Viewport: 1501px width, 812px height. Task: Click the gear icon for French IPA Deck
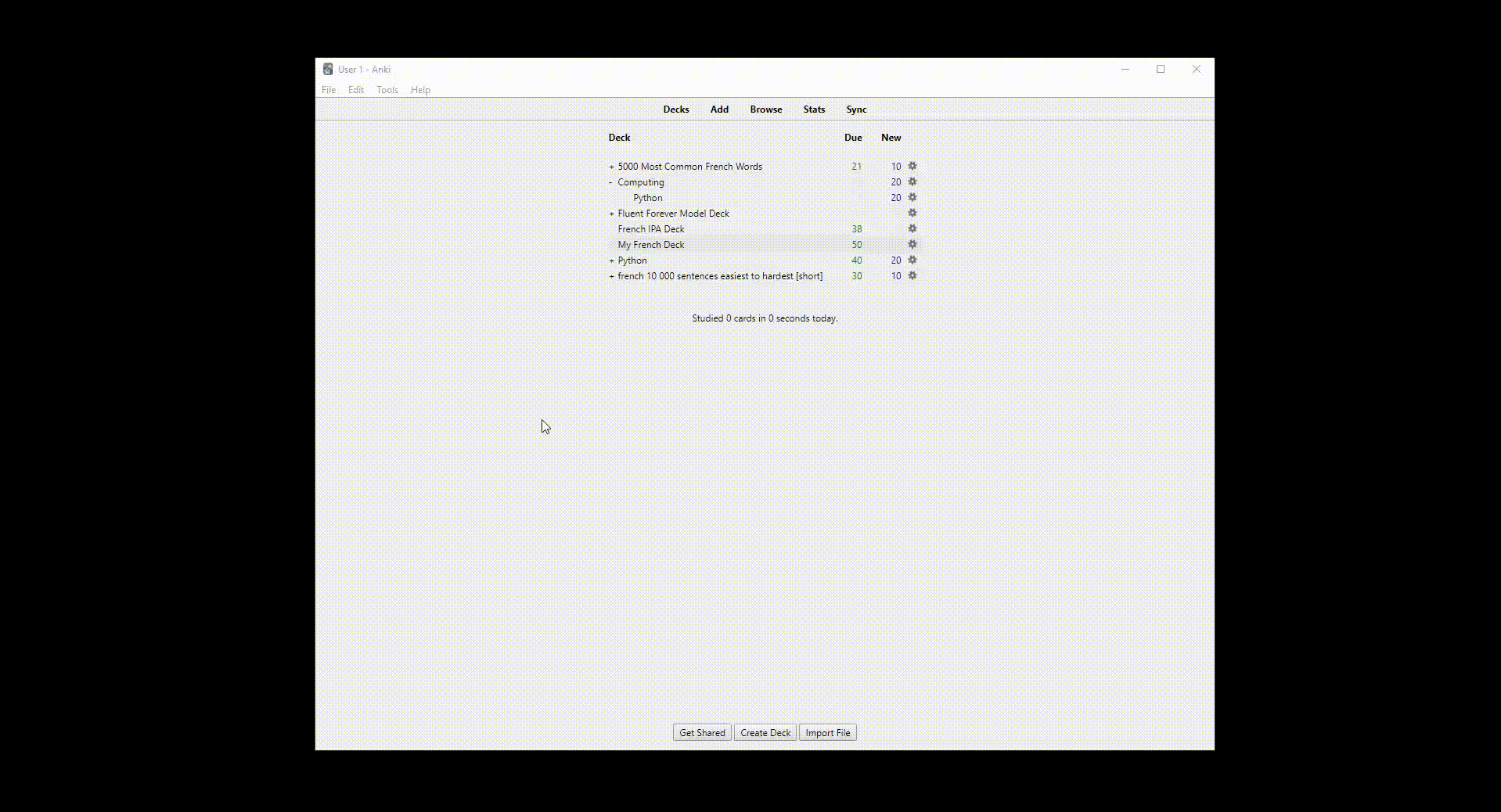click(x=912, y=228)
